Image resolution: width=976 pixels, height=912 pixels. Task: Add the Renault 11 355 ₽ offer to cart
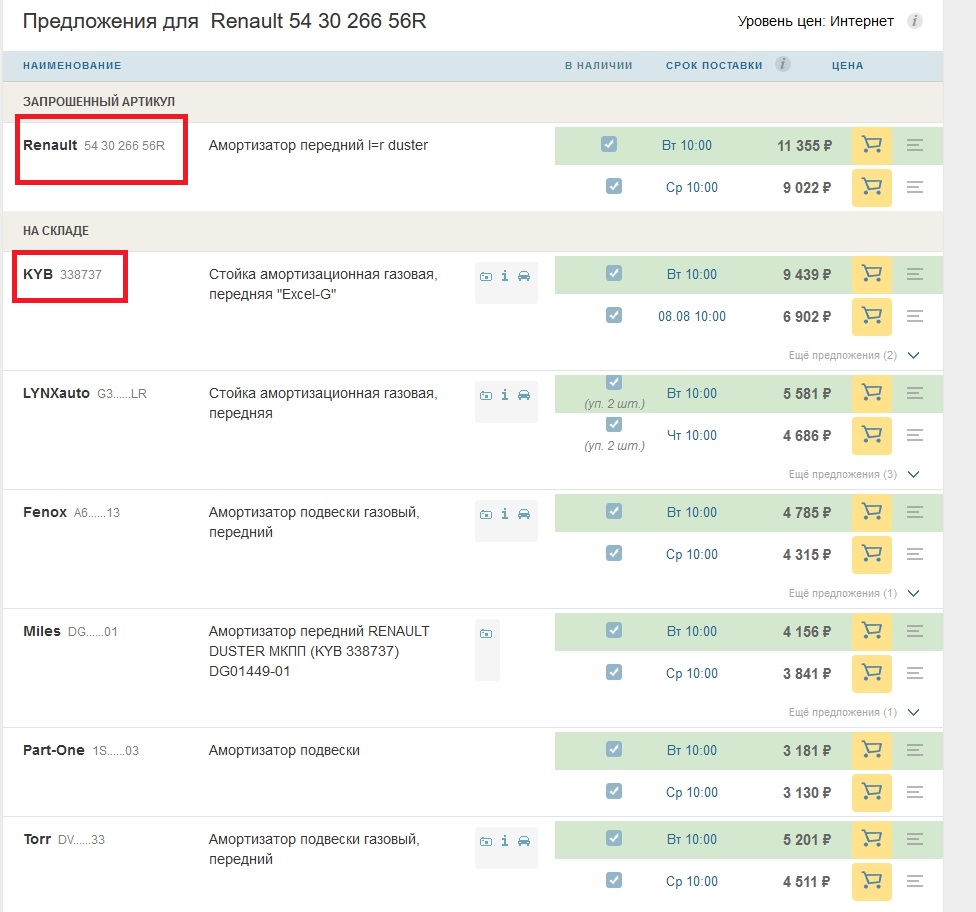(871, 146)
